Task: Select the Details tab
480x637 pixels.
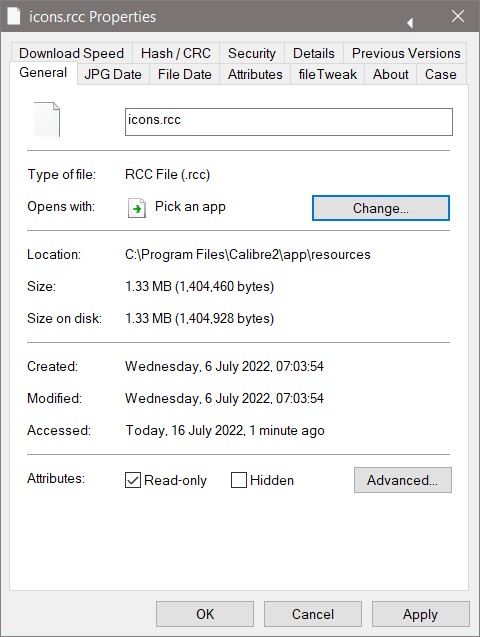Action: 314,53
